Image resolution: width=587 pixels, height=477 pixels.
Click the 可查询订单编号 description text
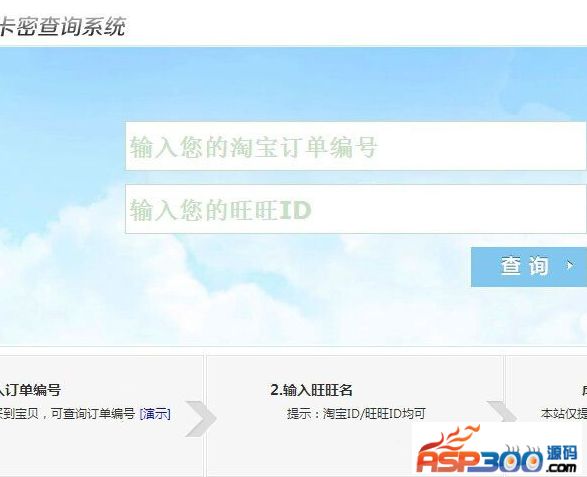(93, 414)
